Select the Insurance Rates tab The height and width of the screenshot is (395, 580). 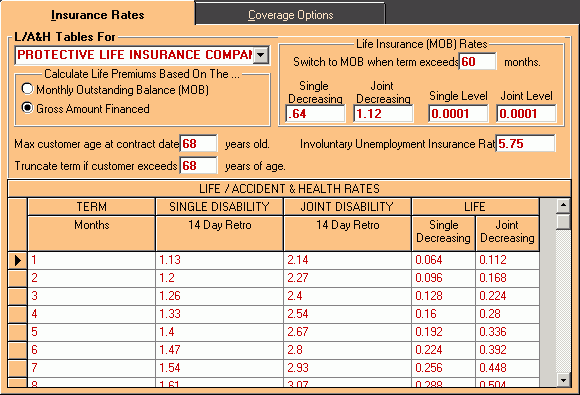98,14
